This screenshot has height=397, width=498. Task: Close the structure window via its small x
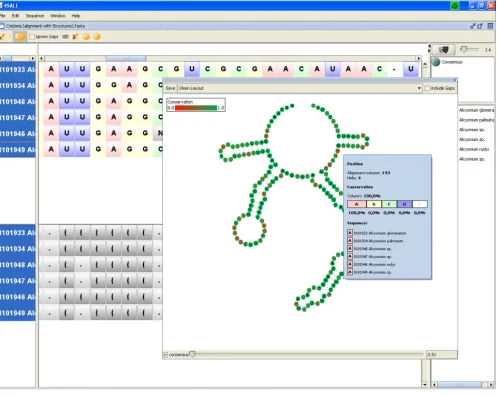[x=454, y=80]
